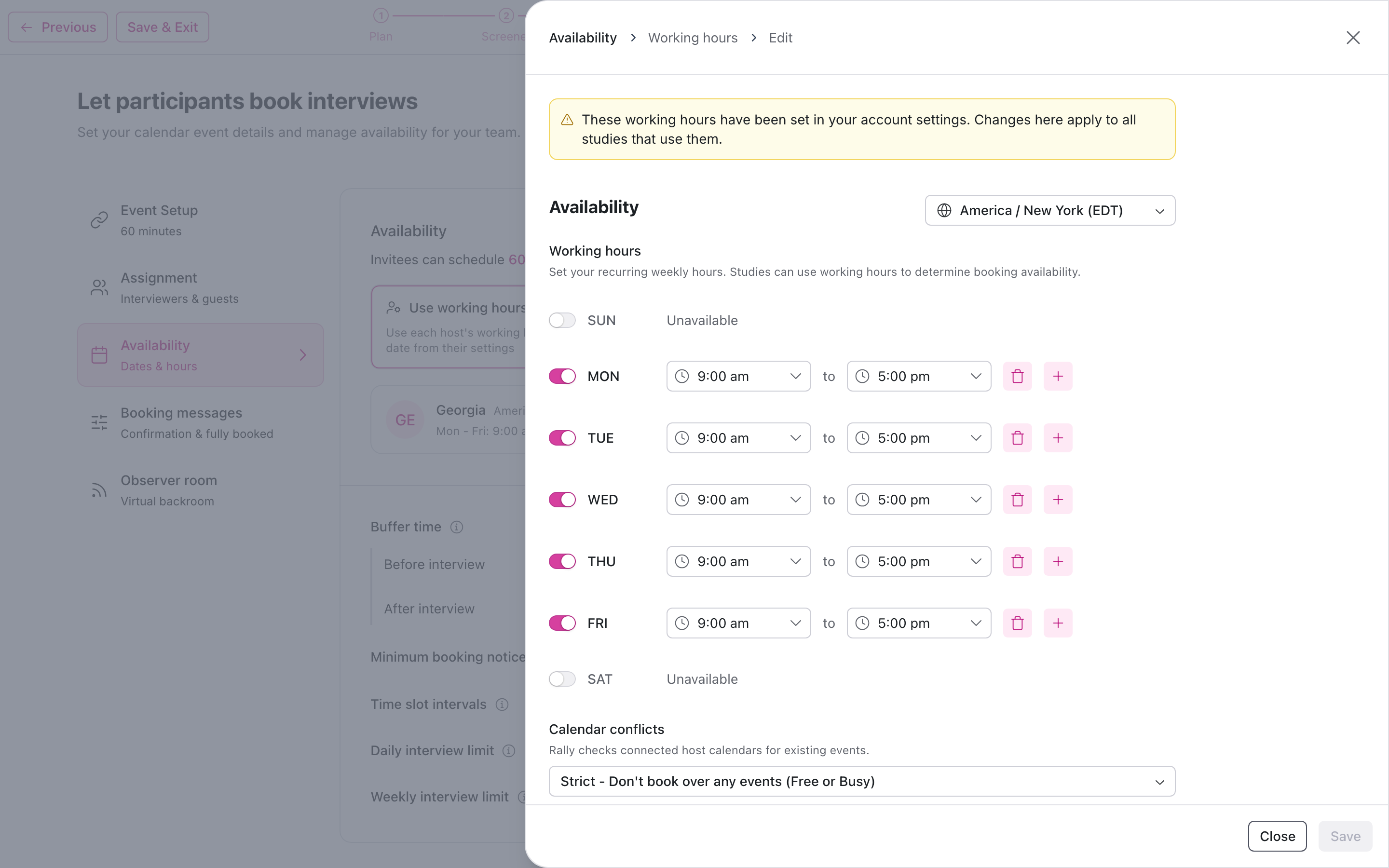Open Tuesday end time 5:00 pm dropdown

pyautogui.click(x=918, y=438)
